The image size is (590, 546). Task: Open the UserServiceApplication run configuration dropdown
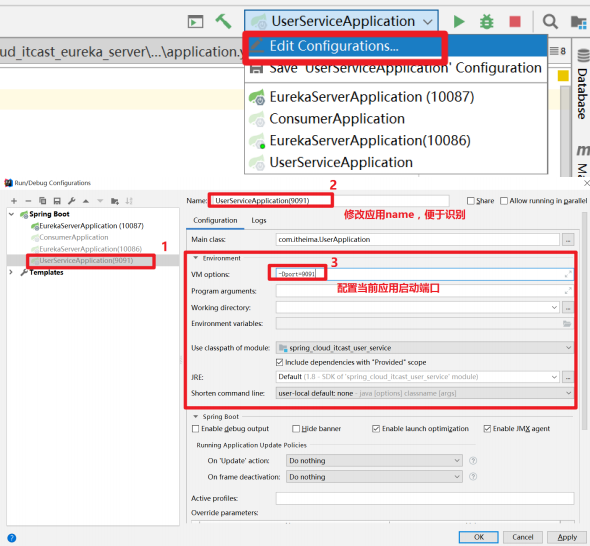point(341,21)
